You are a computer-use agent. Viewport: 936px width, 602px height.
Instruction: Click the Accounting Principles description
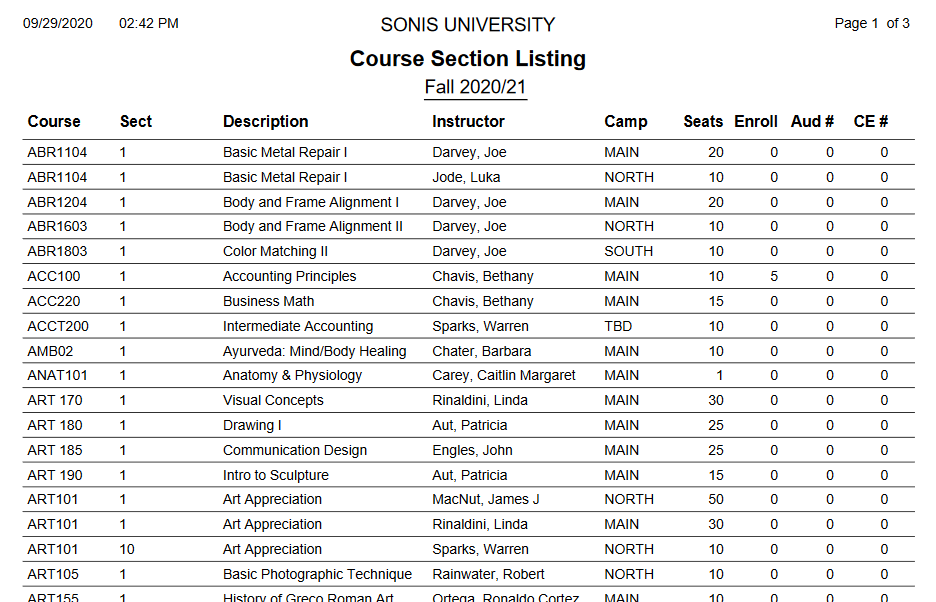(x=289, y=276)
